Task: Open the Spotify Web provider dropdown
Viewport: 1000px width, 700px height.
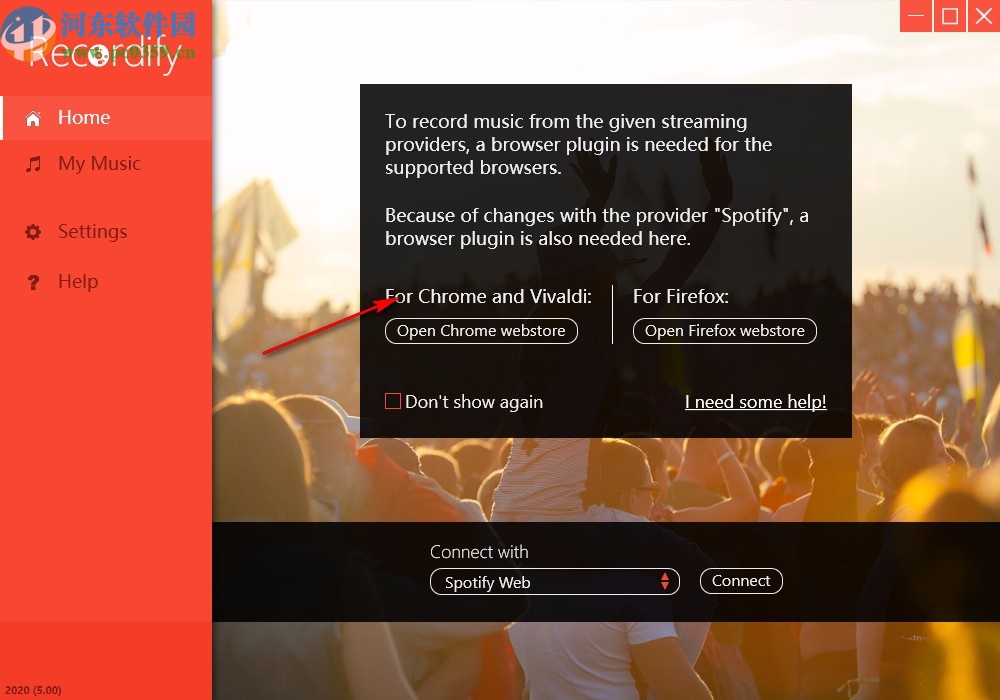Action: pyautogui.click(x=555, y=581)
